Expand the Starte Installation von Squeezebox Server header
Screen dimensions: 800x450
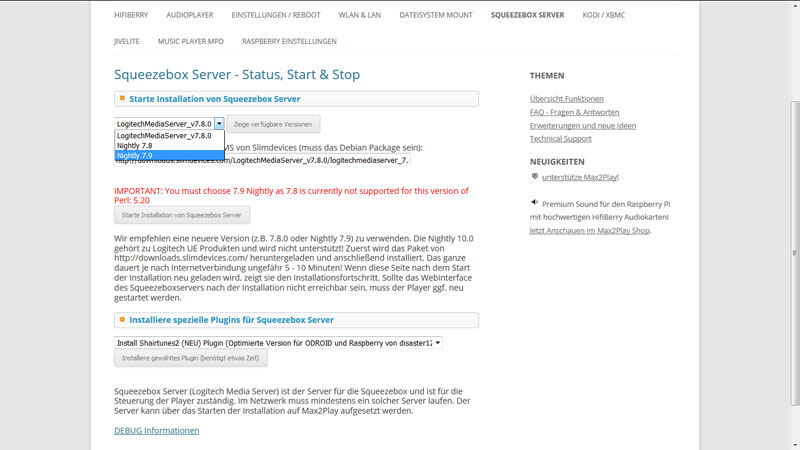(x=296, y=99)
